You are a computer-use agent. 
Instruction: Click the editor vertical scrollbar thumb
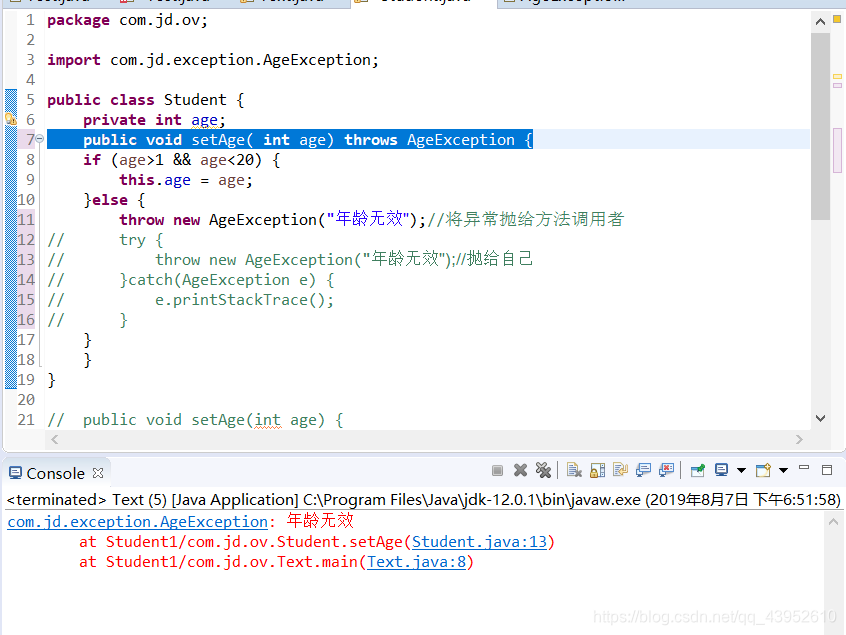821,126
